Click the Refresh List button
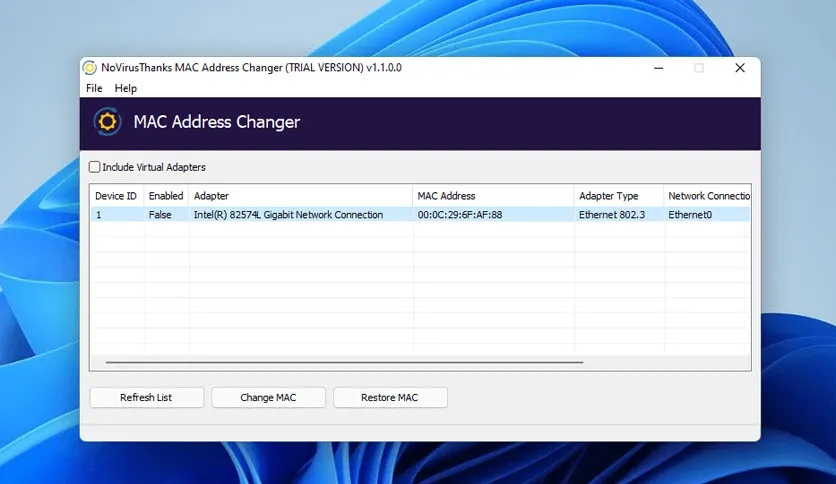 click(147, 398)
